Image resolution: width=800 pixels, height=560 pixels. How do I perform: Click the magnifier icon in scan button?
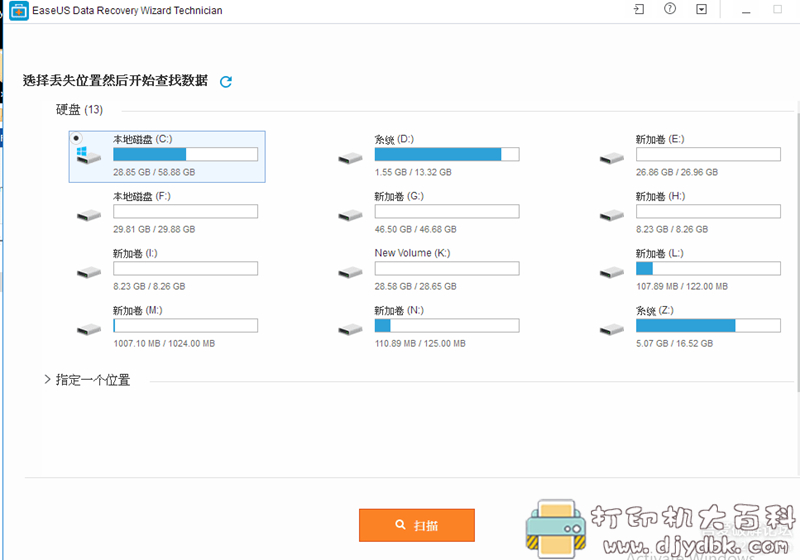pyautogui.click(x=401, y=524)
